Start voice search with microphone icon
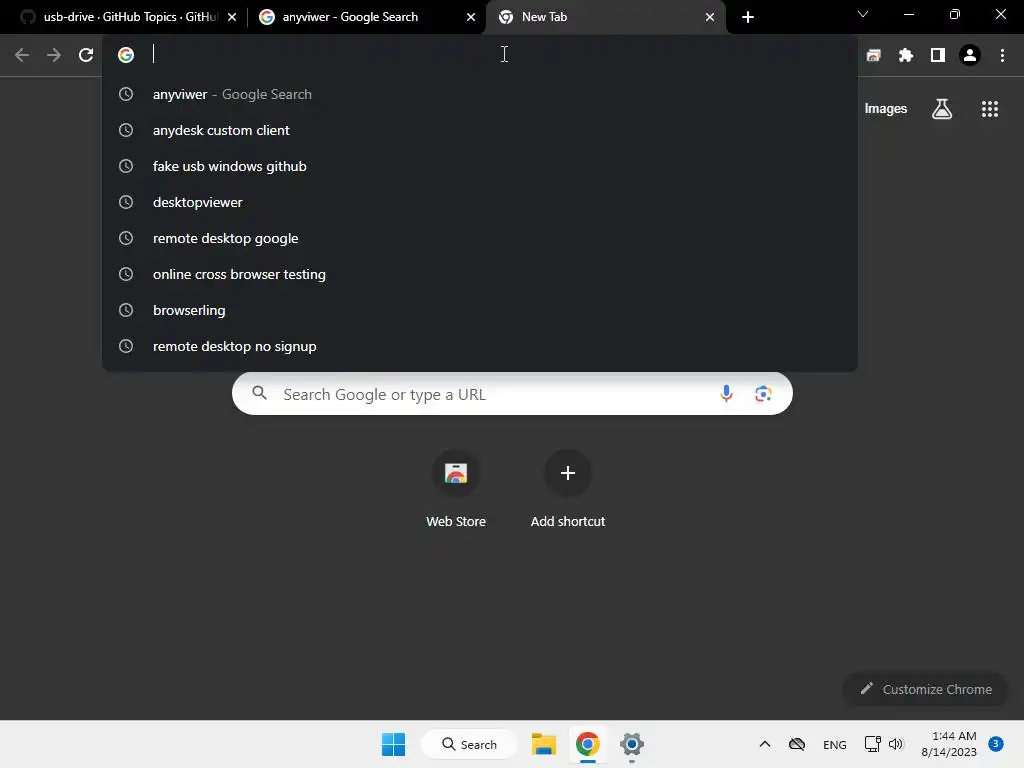 [x=726, y=393]
